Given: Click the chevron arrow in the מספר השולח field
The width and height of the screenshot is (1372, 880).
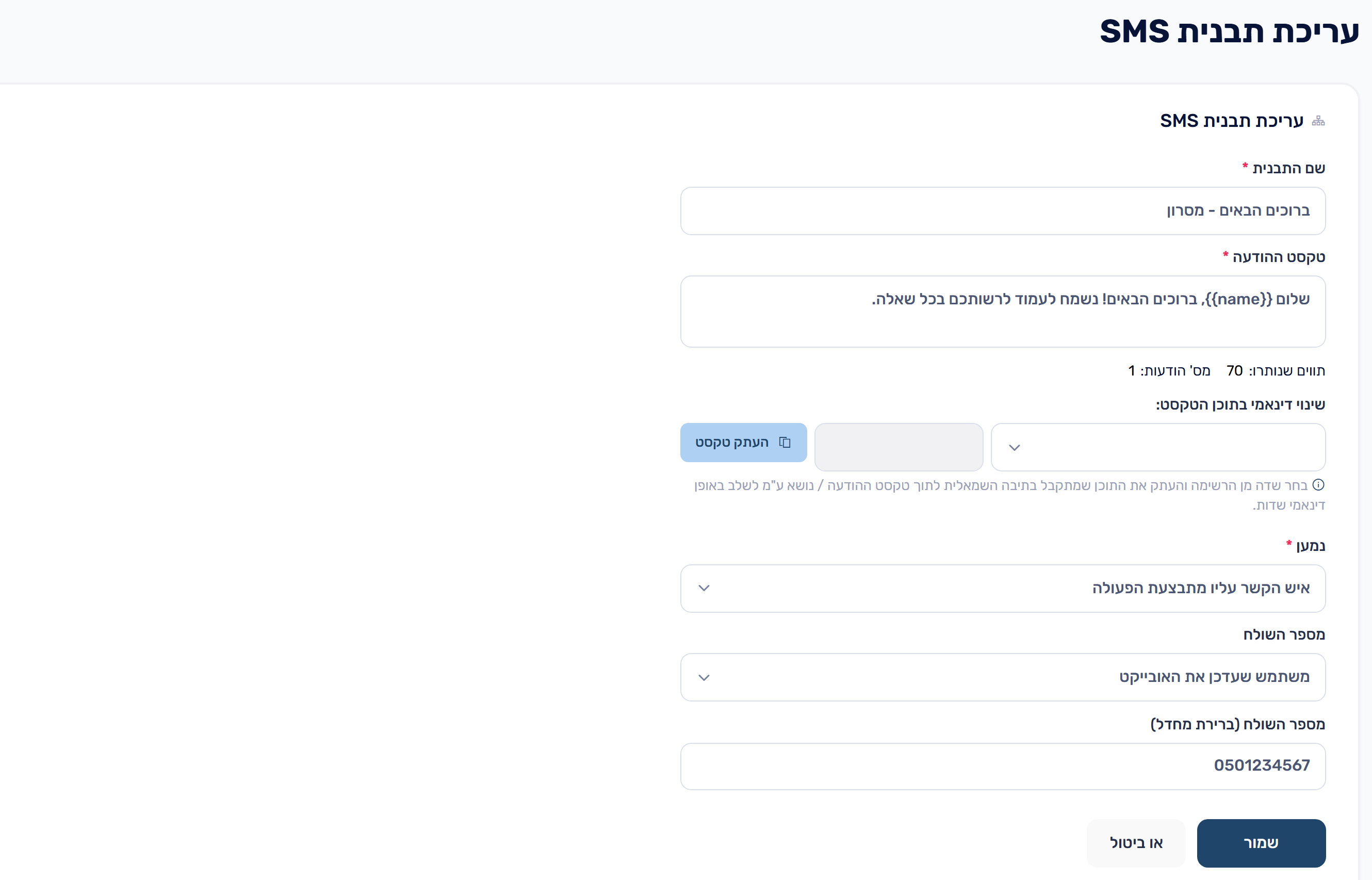Looking at the screenshot, I should pyautogui.click(x=704, y=678).
